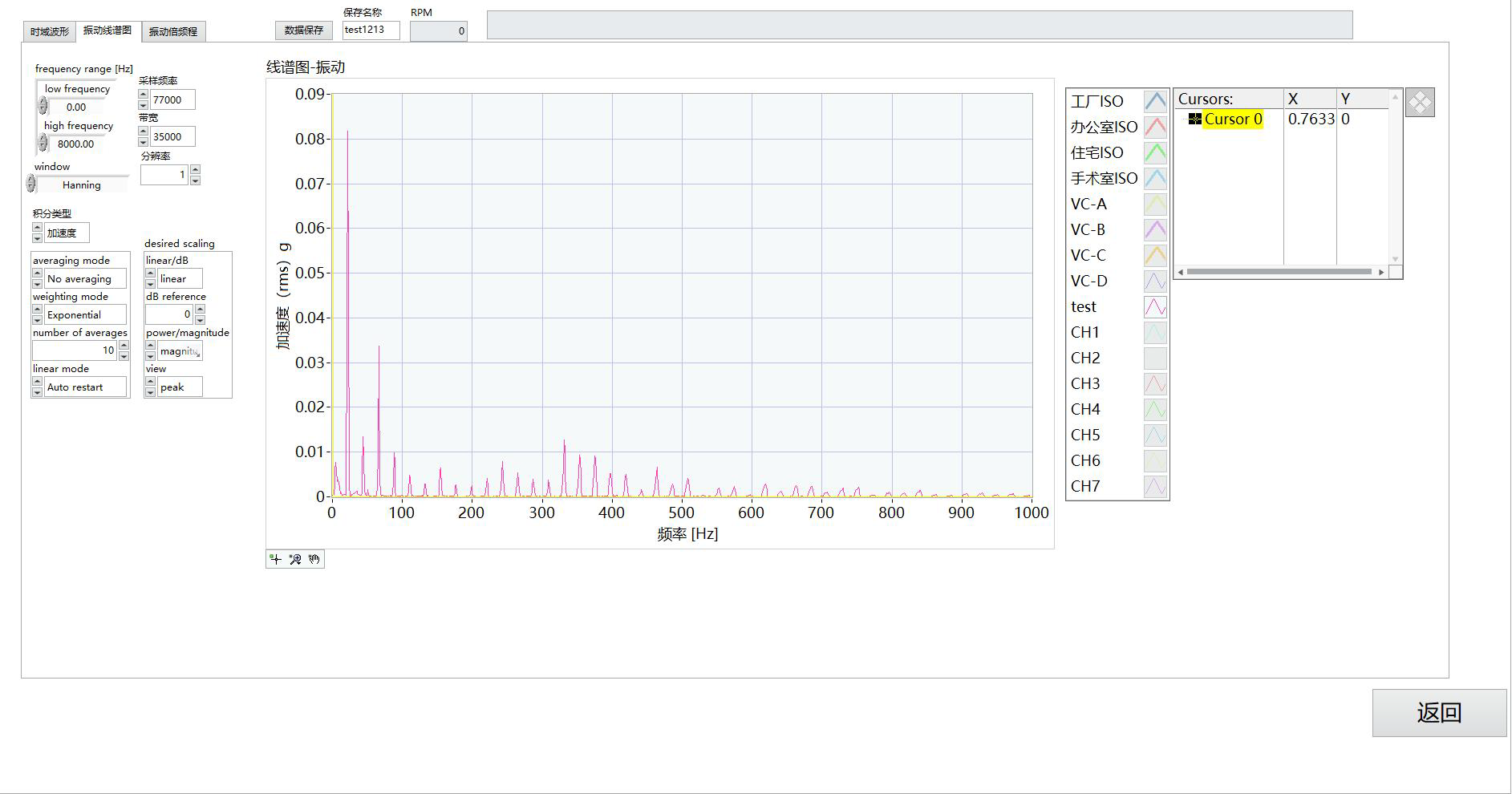This screenshot has width=1512, height=794.
Task: Click the 数据保存 button
Action: click(x=304, y=30)
